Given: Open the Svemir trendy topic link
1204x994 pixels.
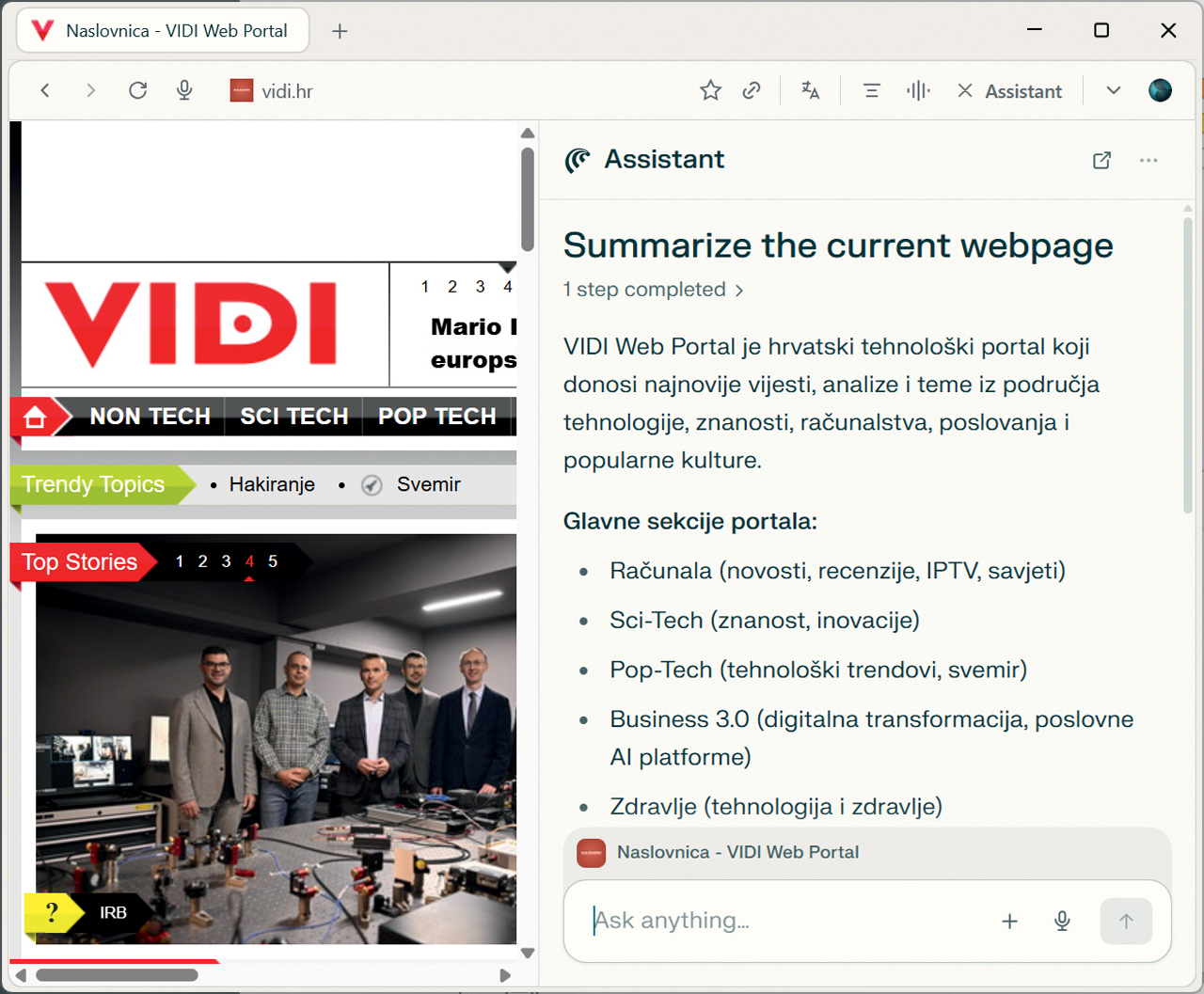Looking at the screenshot, I should tap(428, 484).
